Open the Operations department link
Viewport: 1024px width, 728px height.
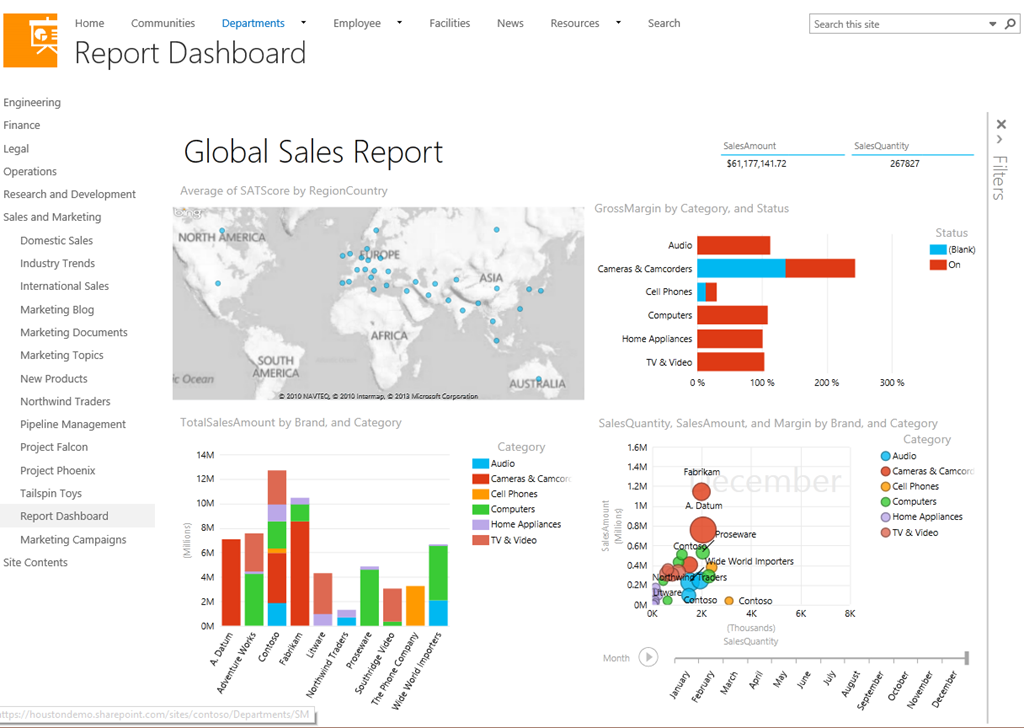coord(30,172)
